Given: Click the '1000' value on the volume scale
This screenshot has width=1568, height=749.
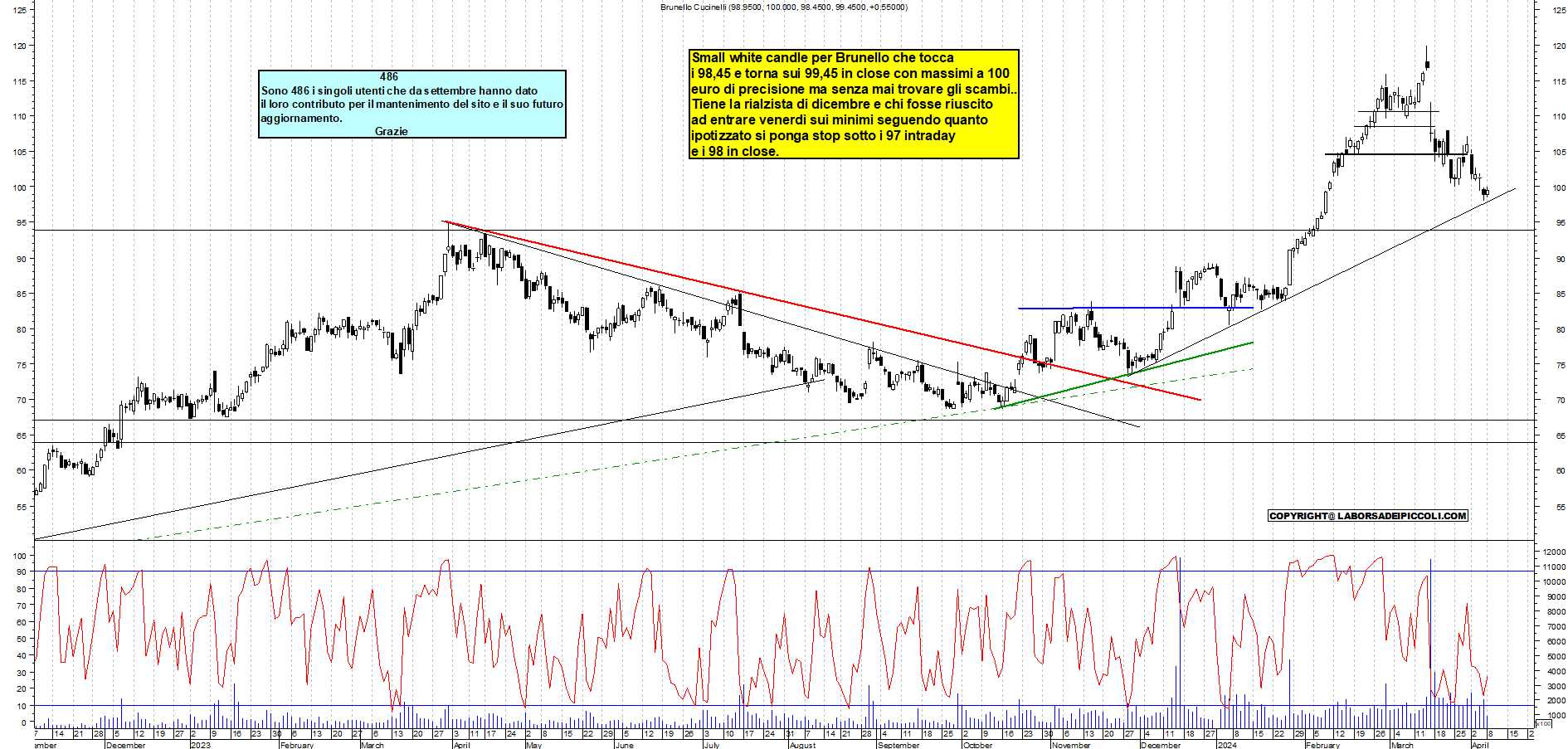Looking at the screenshot, I should tap(1556, 715).
